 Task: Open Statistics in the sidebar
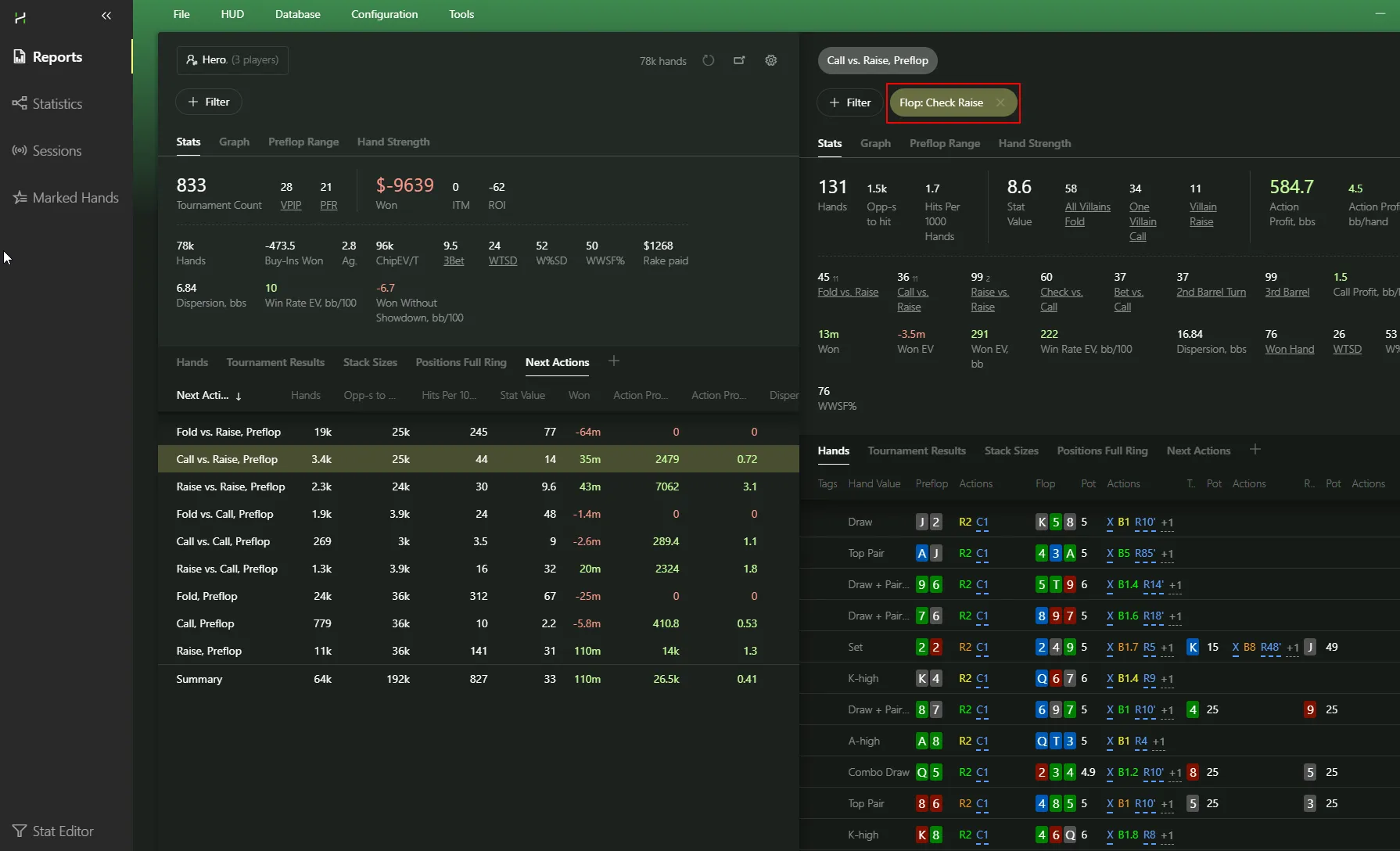coord(57,103)
